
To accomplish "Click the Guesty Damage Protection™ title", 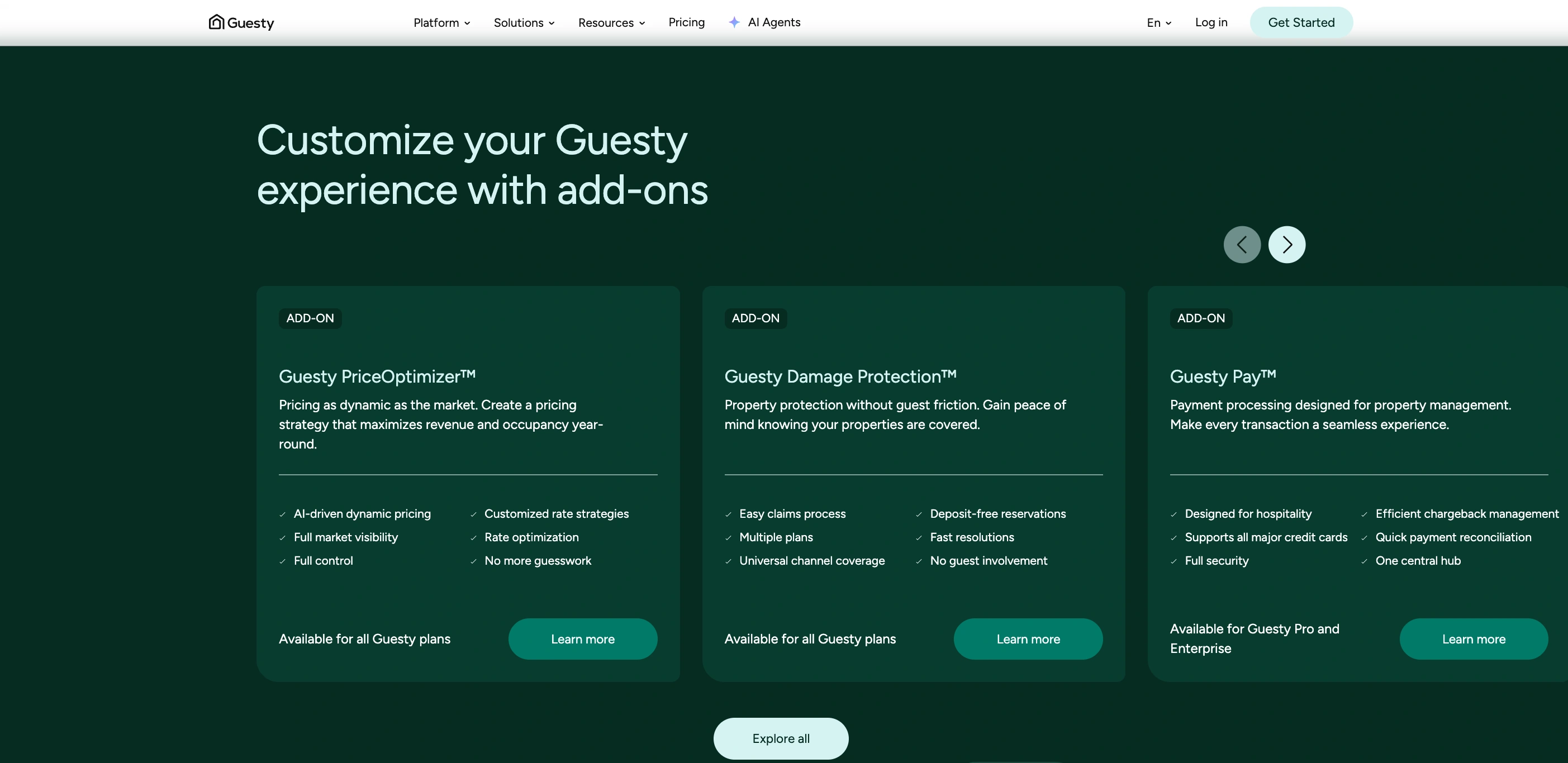I will coord(840,376).
